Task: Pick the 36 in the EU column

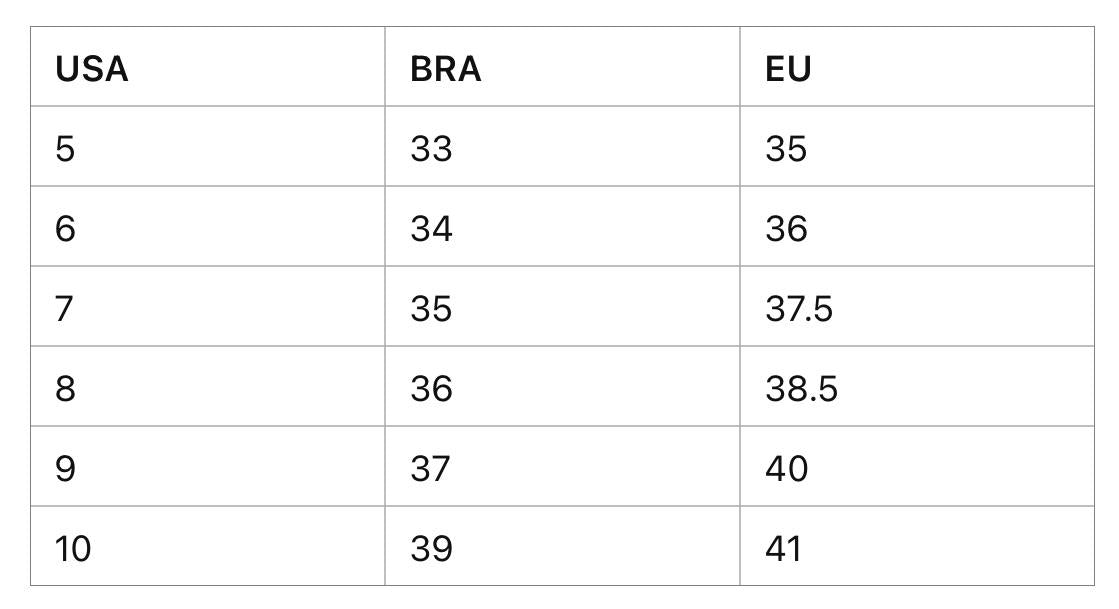Action: point(786,229)
